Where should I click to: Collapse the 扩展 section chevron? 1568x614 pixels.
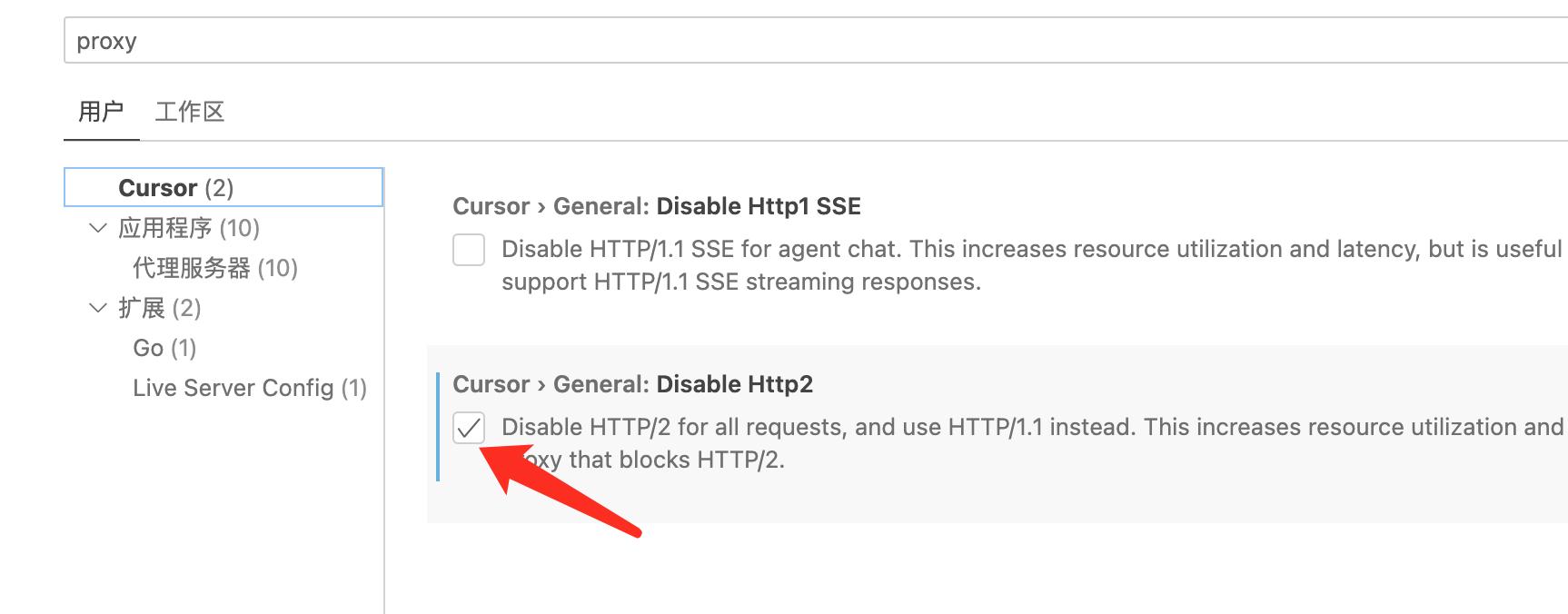(98, 308)
